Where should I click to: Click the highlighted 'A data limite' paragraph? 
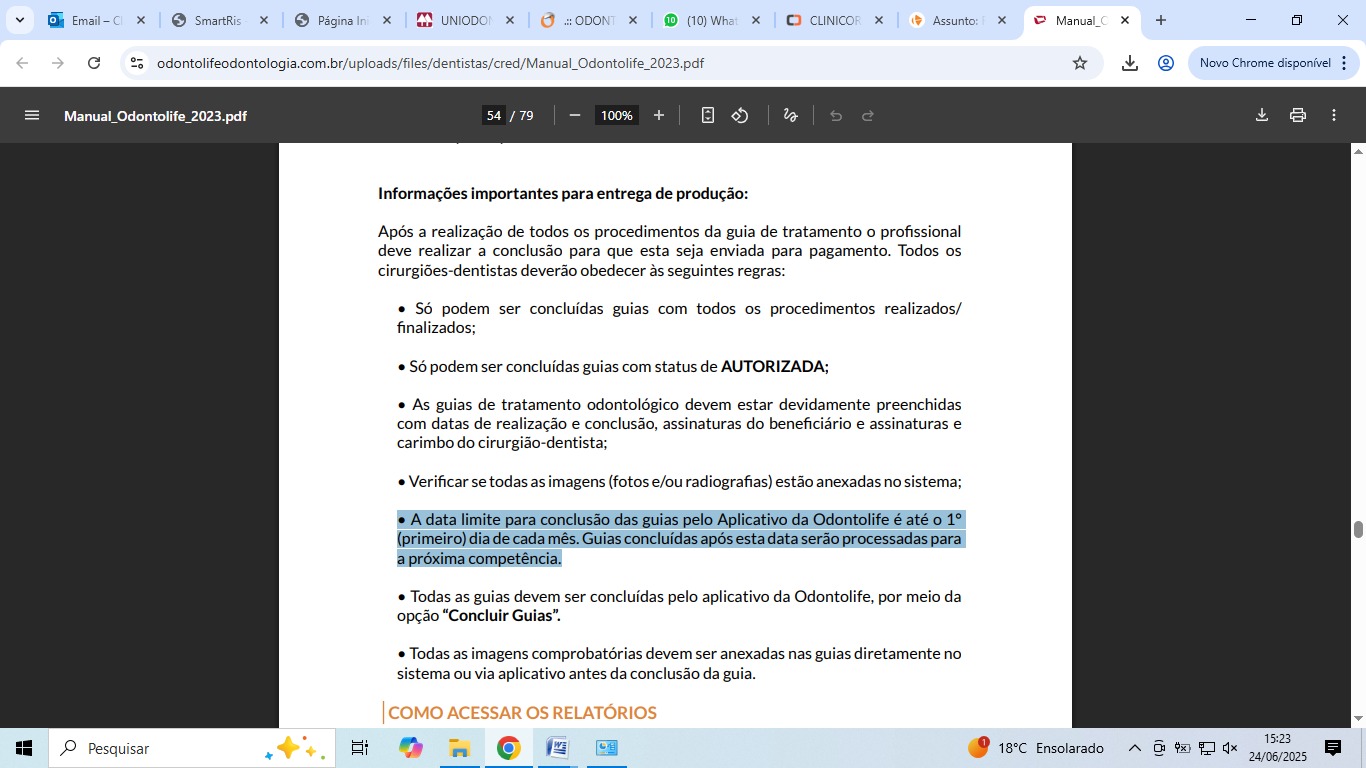pyautogui.click(x=680, y=538)
